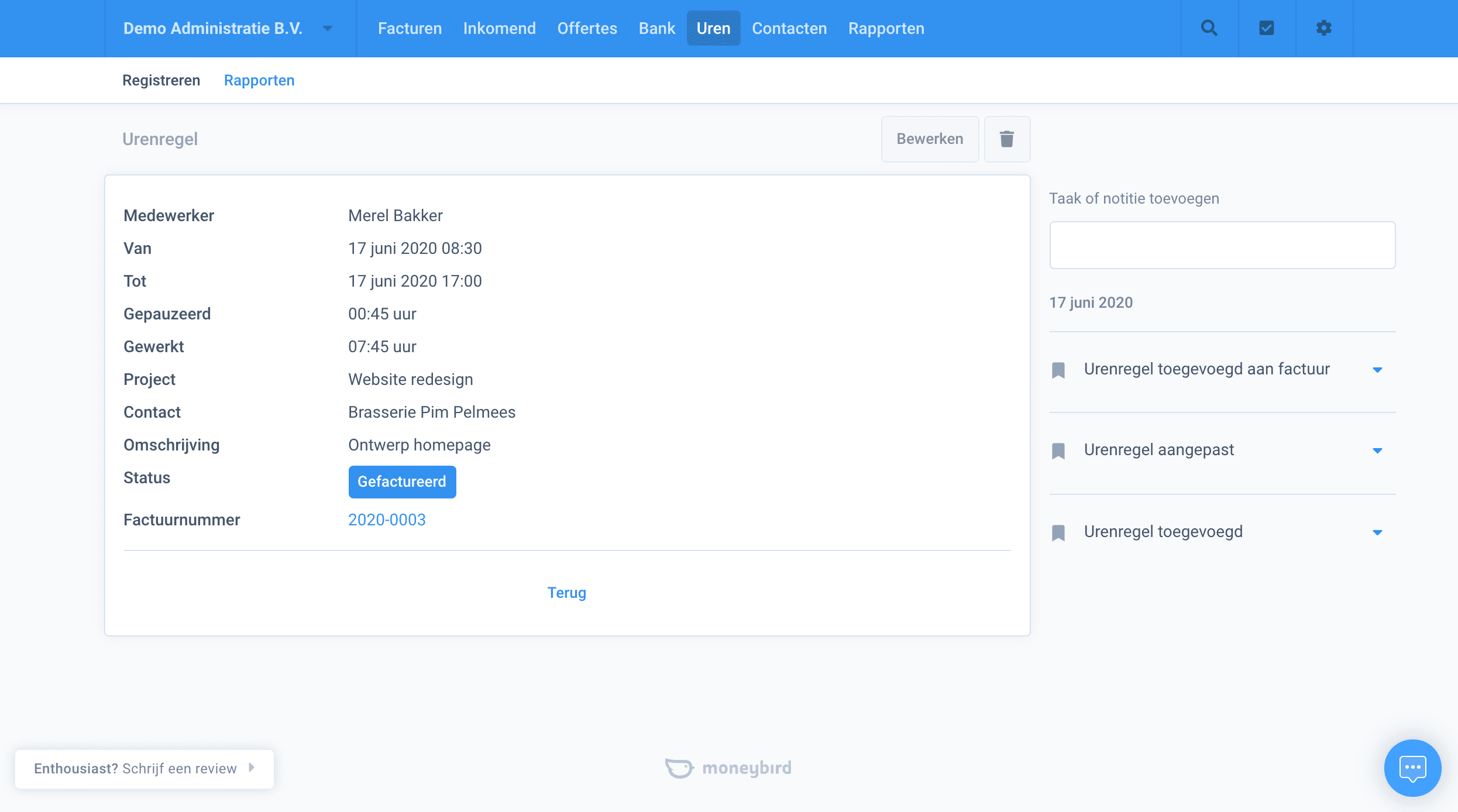Viewport: 1458px width, 812px height.
Task: Open the search magnifier icon
Action: pos(1209,28)
